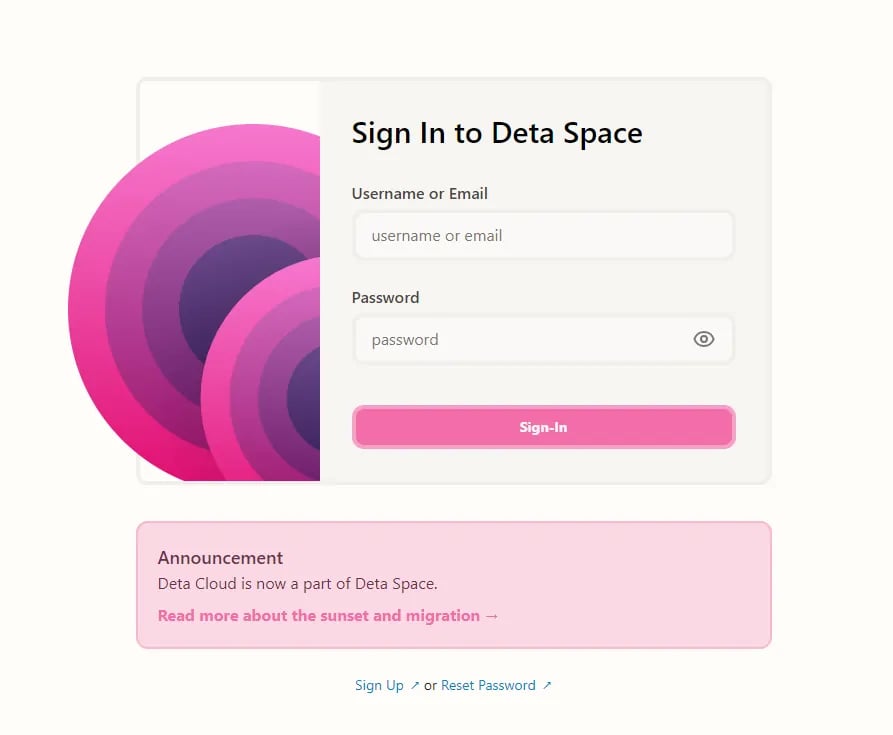Click the external arrow icon beside Reset Password

click(547, 685)
